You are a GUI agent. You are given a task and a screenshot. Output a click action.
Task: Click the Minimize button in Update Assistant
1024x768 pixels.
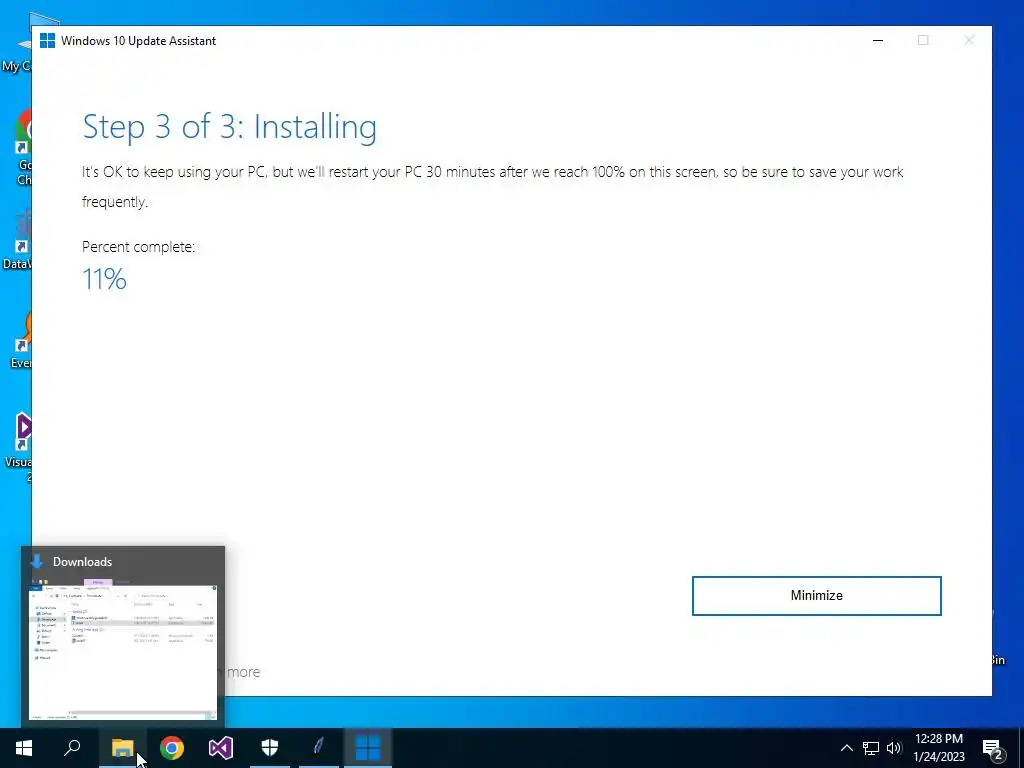(816, 596)
